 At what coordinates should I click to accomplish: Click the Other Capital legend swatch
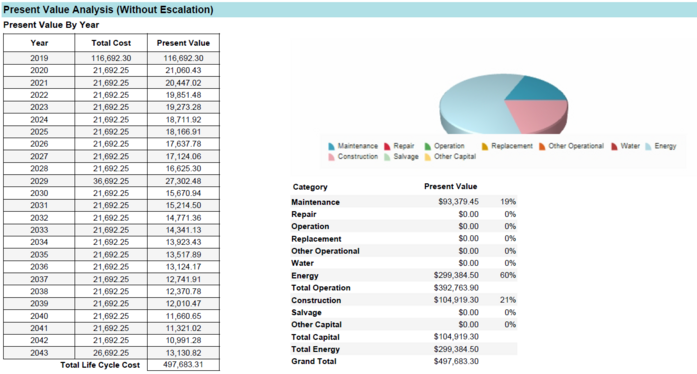(428, 157)
